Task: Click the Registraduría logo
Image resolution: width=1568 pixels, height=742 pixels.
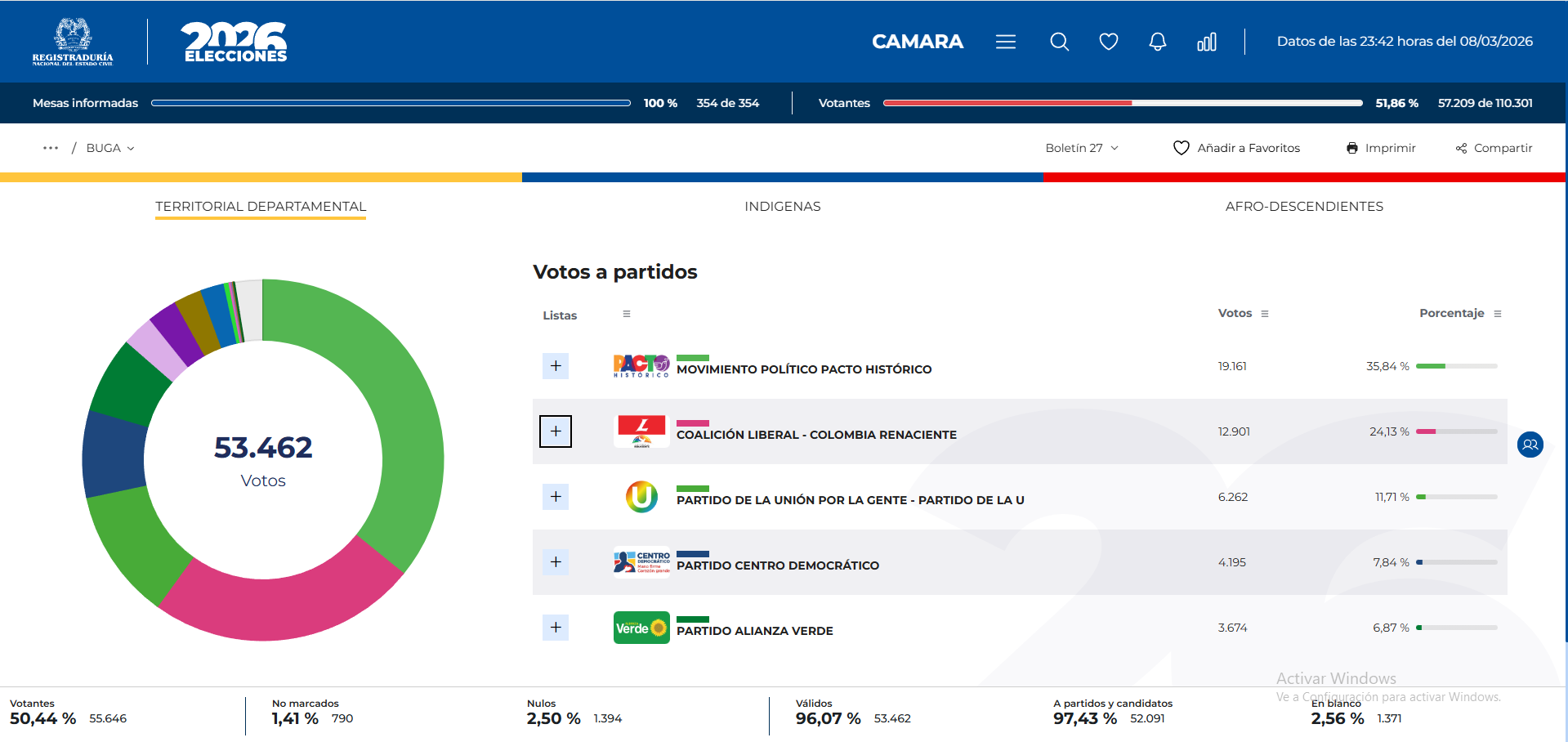Action: point(73,42)
